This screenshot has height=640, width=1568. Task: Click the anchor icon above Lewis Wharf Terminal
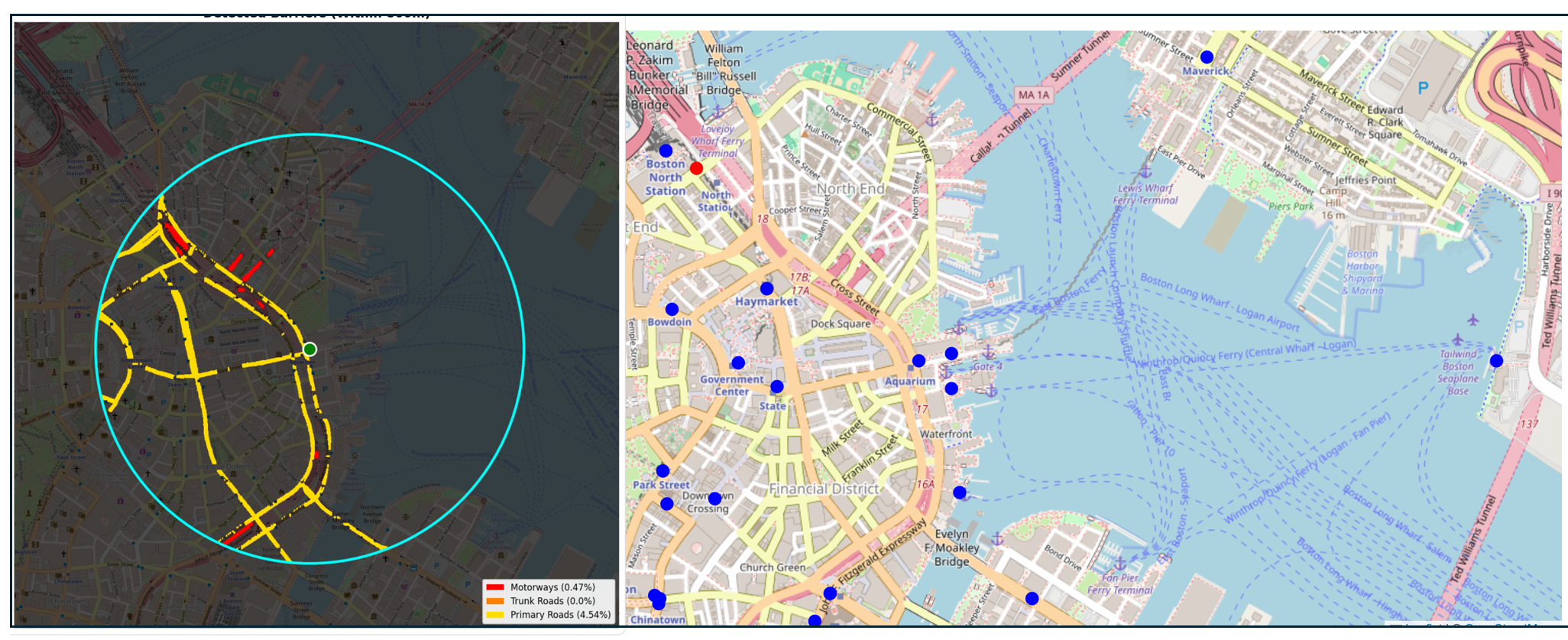point(1146,171)
